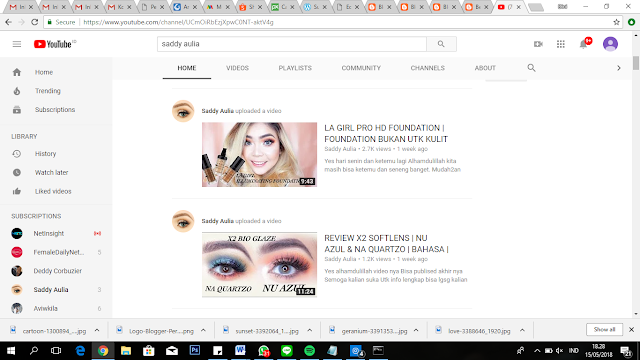Open Subscriptions in the sidebar
Viewport: 640px width, 360px height.
[56, 110]
